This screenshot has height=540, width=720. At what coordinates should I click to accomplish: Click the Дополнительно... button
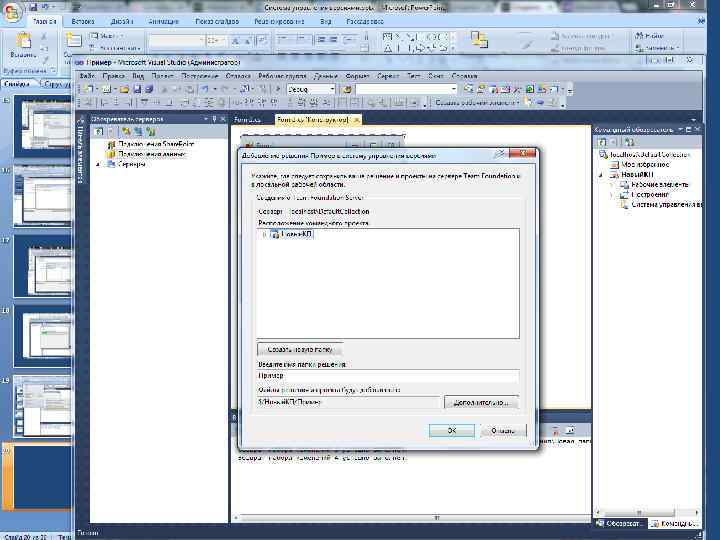[x=481, y=402]
